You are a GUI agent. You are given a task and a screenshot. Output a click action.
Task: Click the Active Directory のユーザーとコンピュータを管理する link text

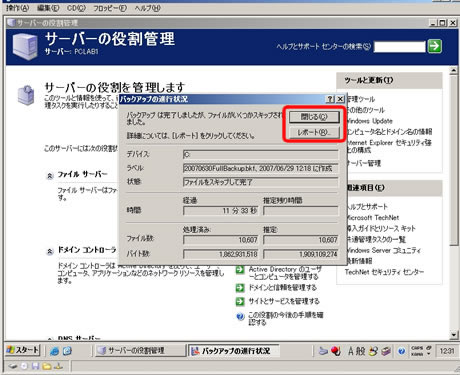[285, 273]
